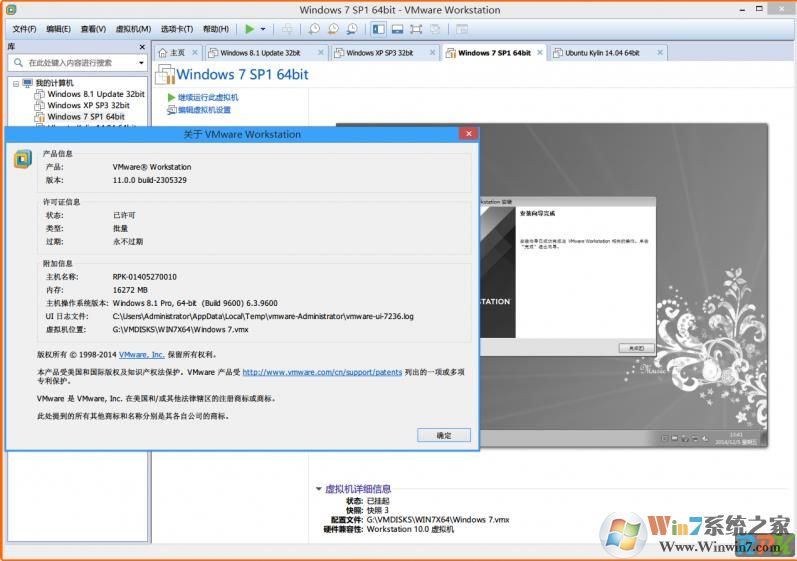Click the vmware-ui-7236.log path text

263,316
